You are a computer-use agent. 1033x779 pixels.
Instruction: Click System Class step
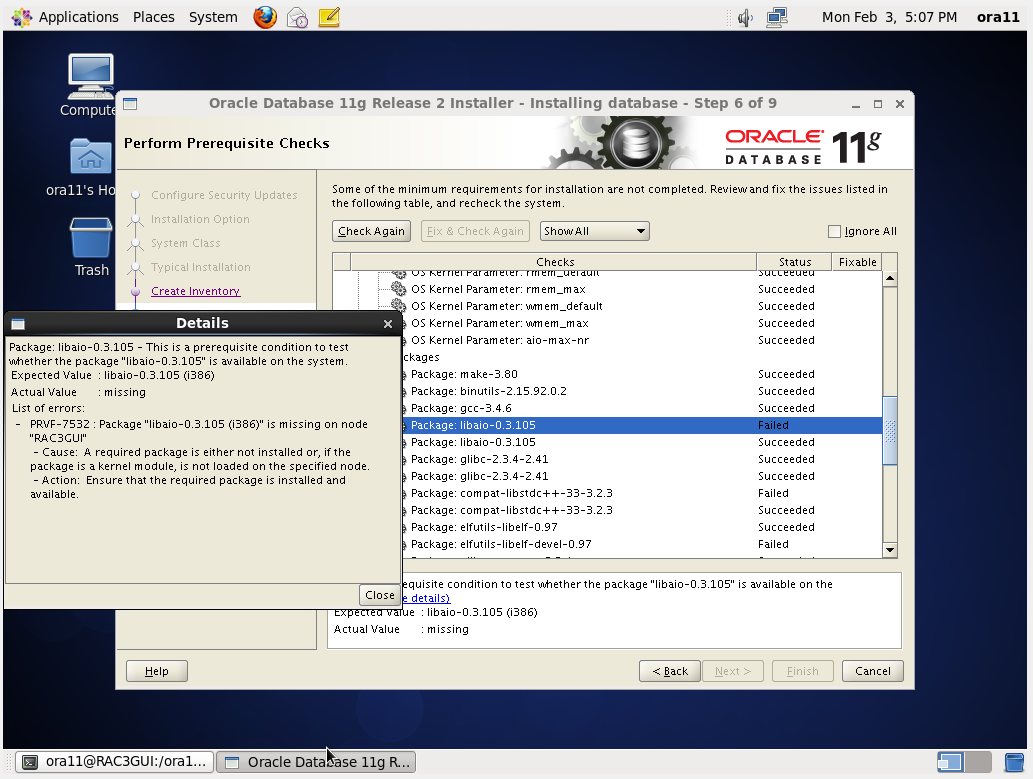coord(186,243)
